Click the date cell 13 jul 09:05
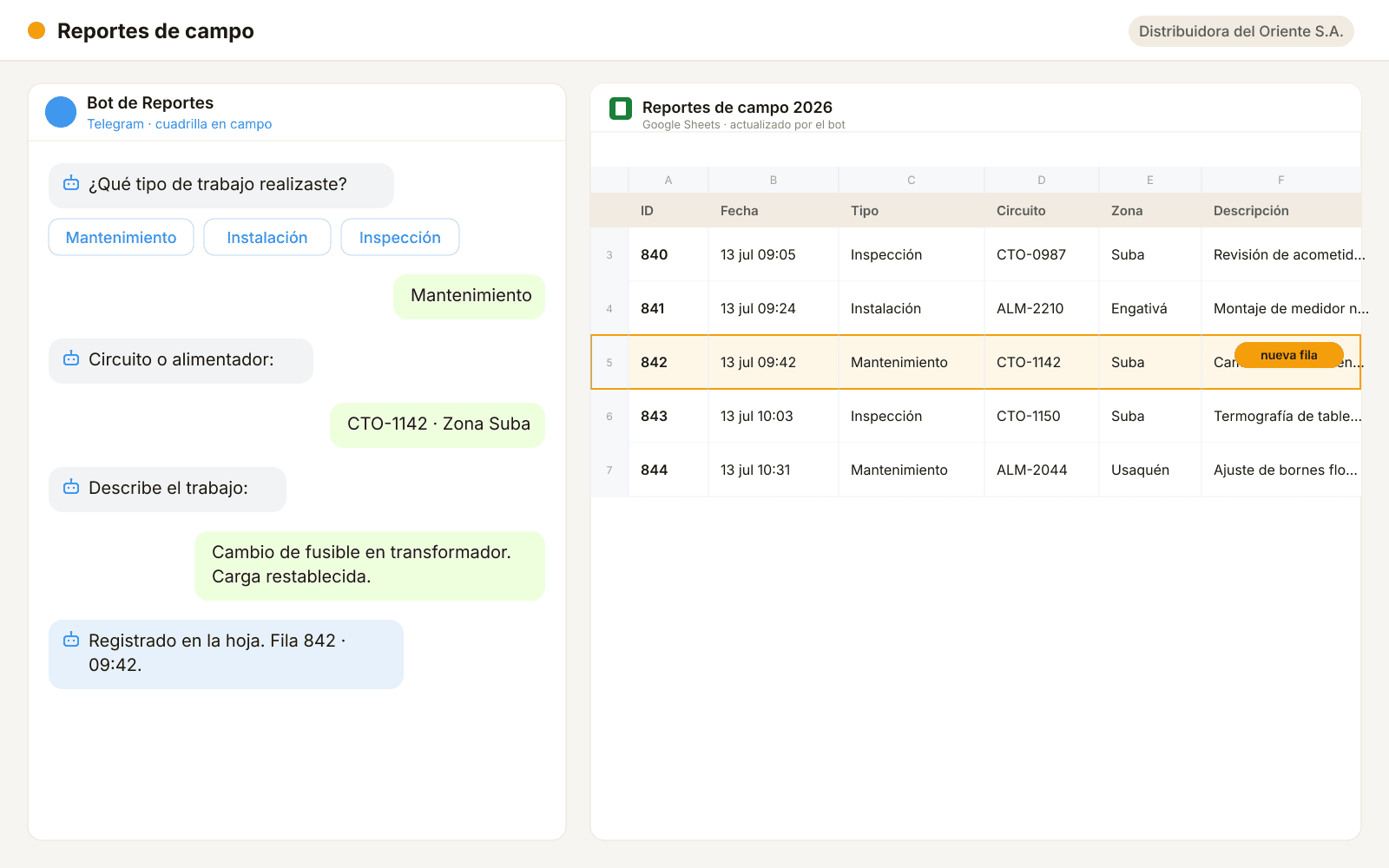This screenshot has height=868, width=1389. [773, 254]
